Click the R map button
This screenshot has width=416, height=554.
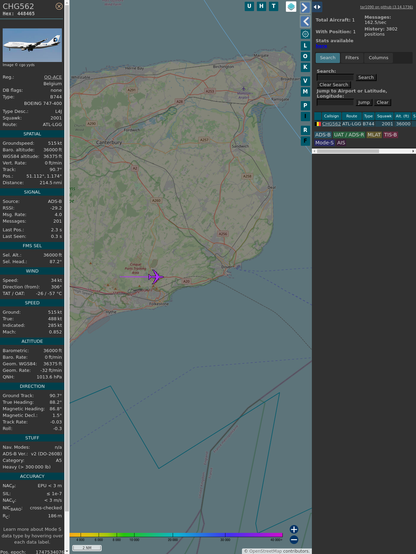click(305, 130)
